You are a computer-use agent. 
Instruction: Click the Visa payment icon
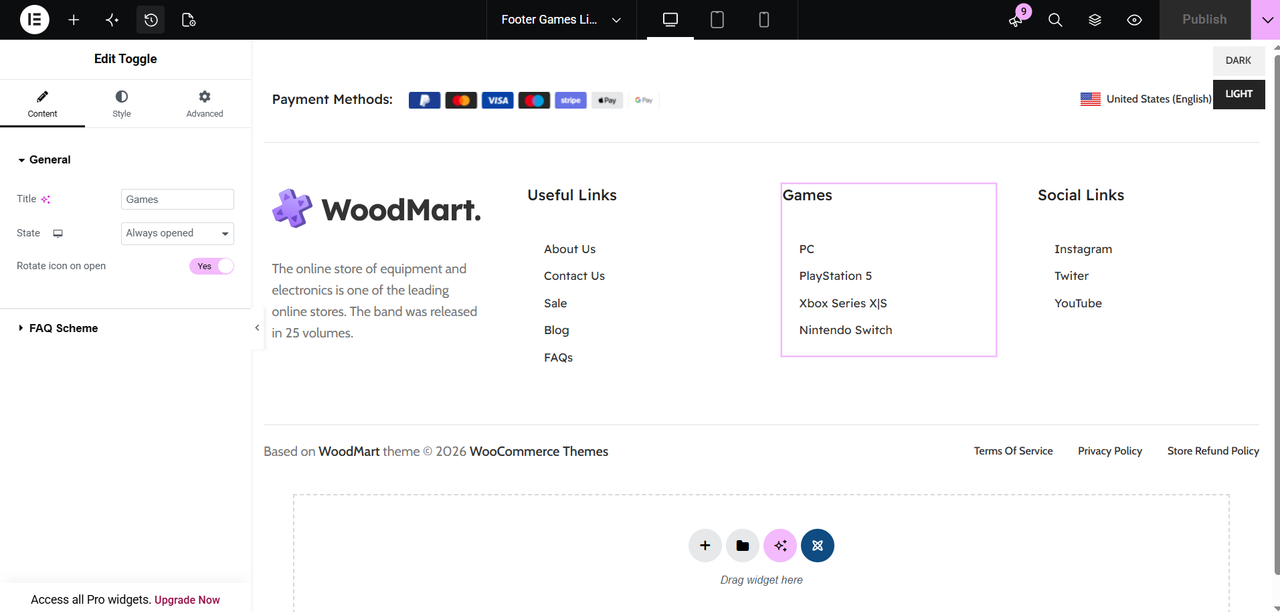pyautogui.click(x=497, y=100)
